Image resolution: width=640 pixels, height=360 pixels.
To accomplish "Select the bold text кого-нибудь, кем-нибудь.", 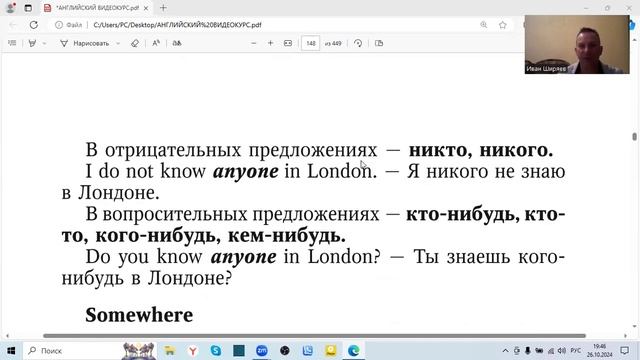I will [220, 236].
